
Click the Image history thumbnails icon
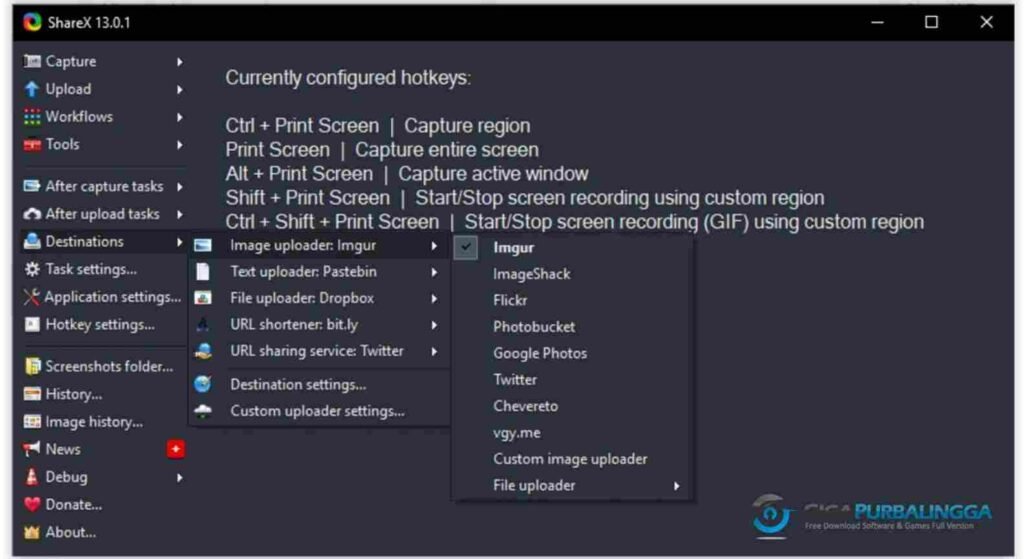31,422
